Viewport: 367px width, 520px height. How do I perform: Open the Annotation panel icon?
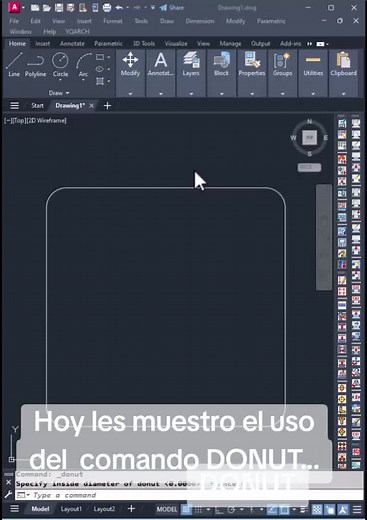click(x=161, y=73)
